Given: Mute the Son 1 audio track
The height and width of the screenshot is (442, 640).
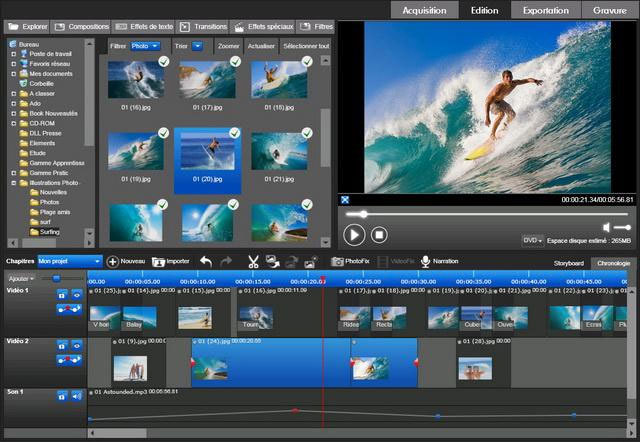Looking at the screenshot, I should tap(76, 396).
